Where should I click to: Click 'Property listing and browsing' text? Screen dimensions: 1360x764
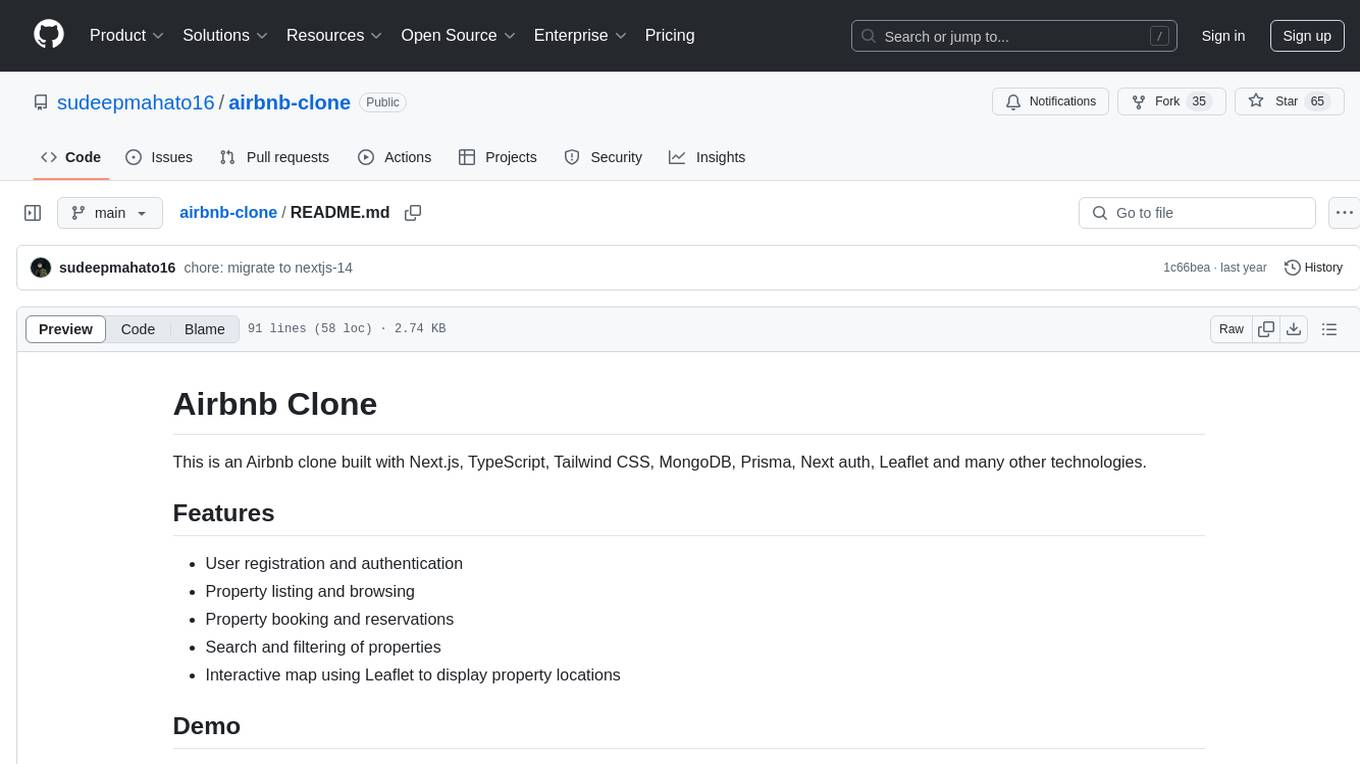[x=310, y=591]
